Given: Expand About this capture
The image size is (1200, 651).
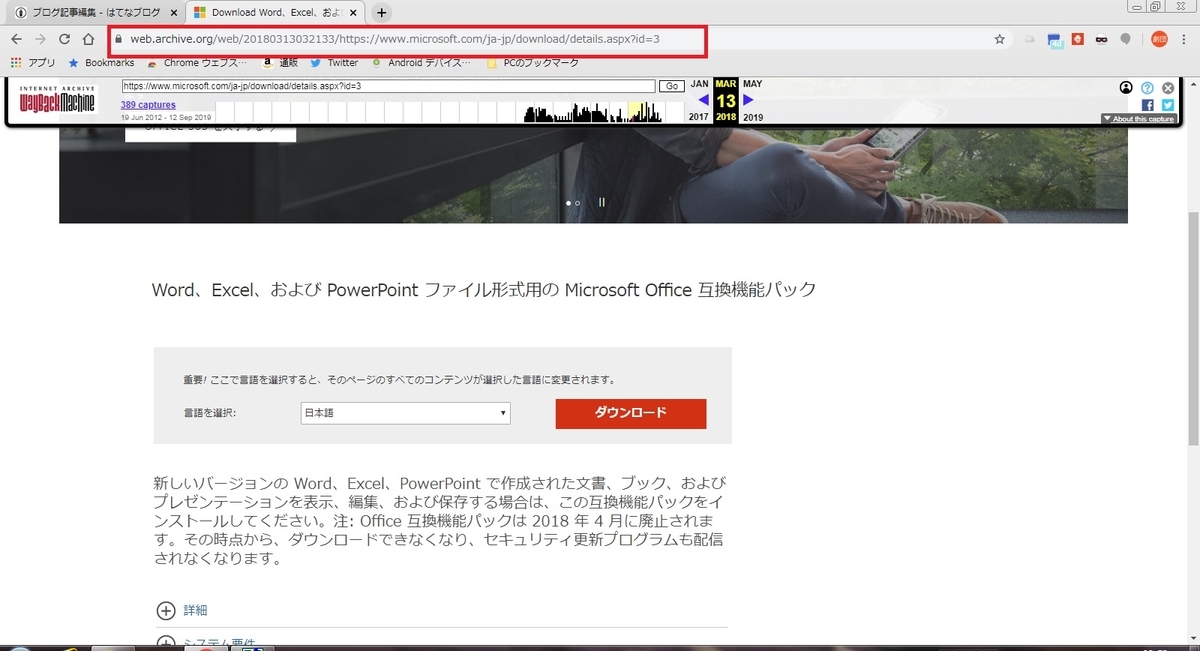Looking at the screenshot, I should coord(1138,119).
